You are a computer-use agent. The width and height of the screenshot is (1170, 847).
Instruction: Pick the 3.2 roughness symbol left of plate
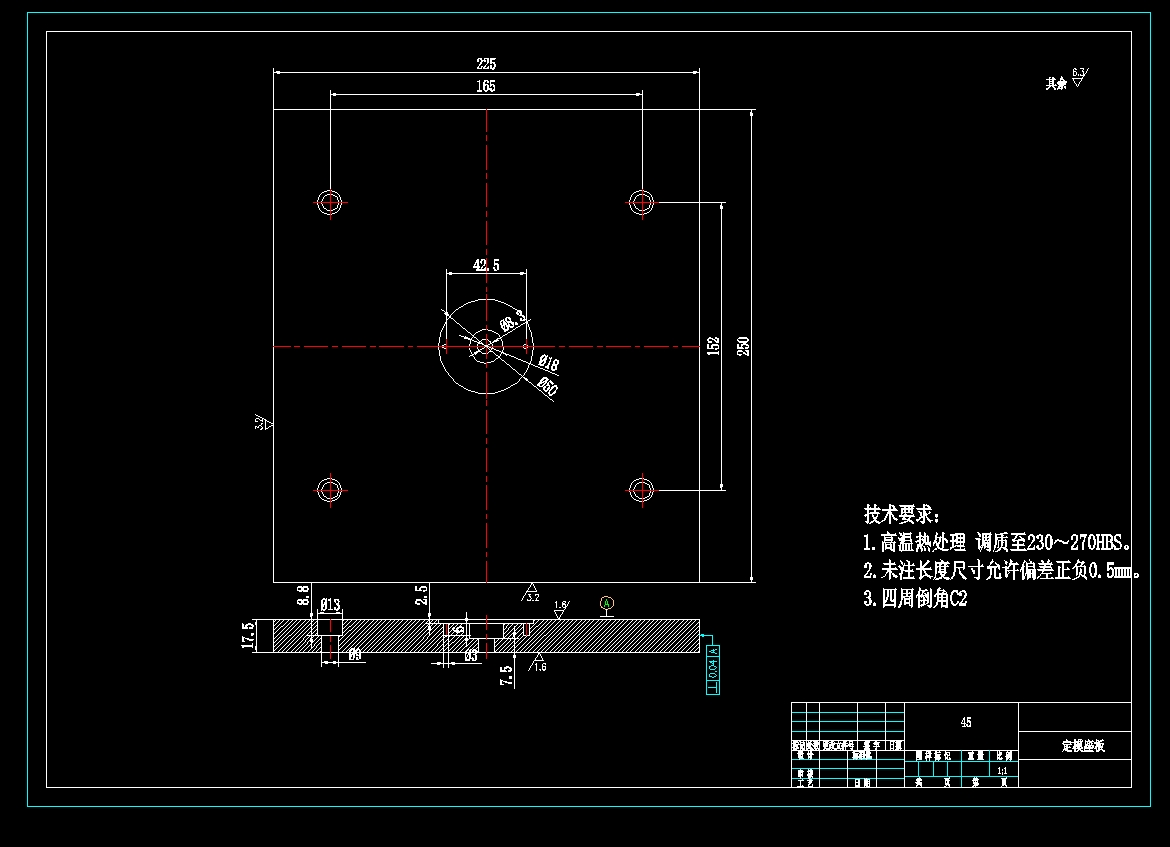click(x=263, y=422)
